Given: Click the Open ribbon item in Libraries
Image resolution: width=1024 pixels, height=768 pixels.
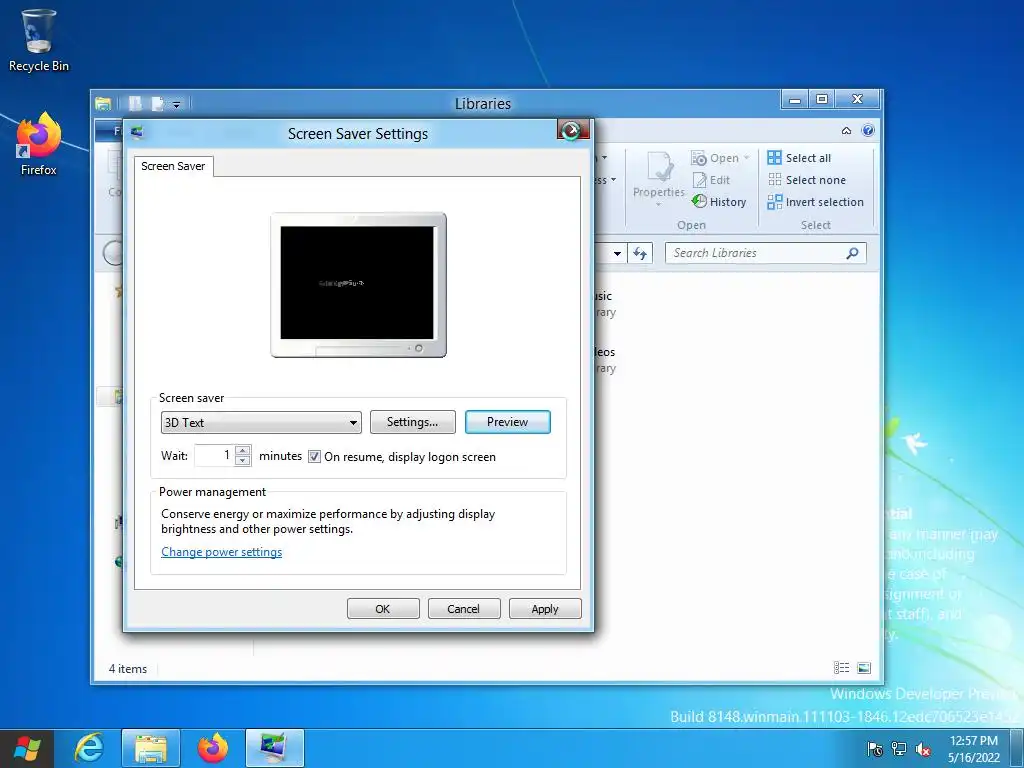Looking at the screenshot, I should pyautogui.click(x=716, y=158).
